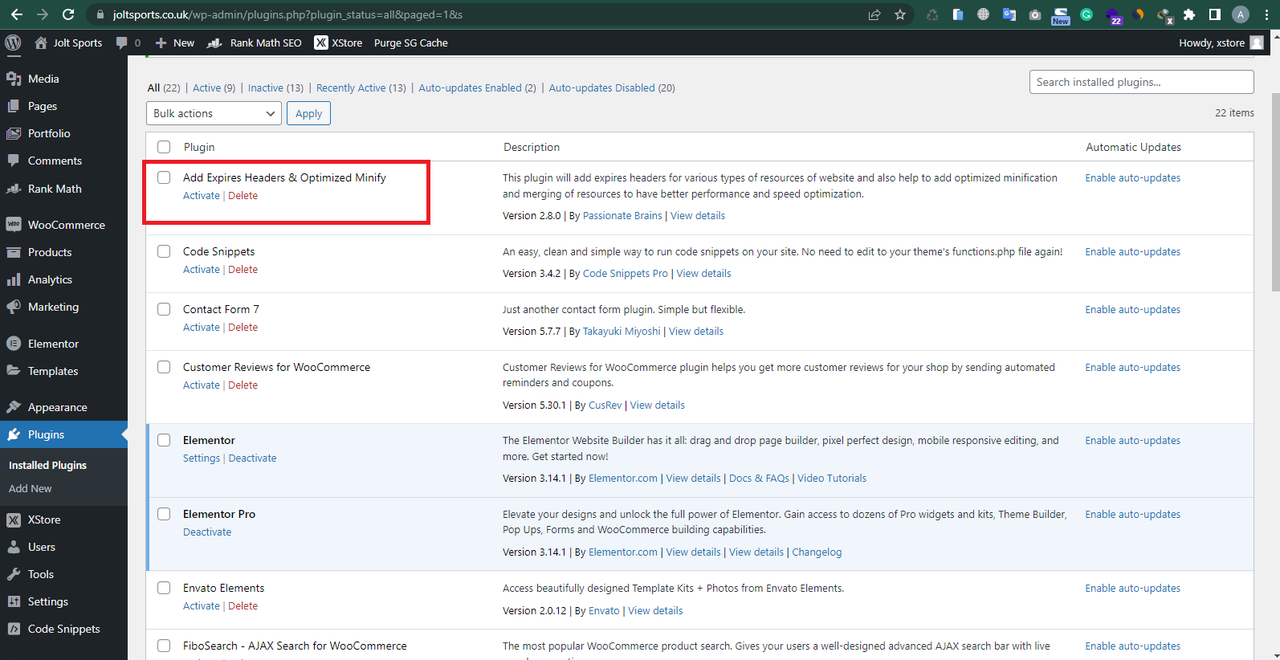Click the Apply bulk action button

(309, 114)
